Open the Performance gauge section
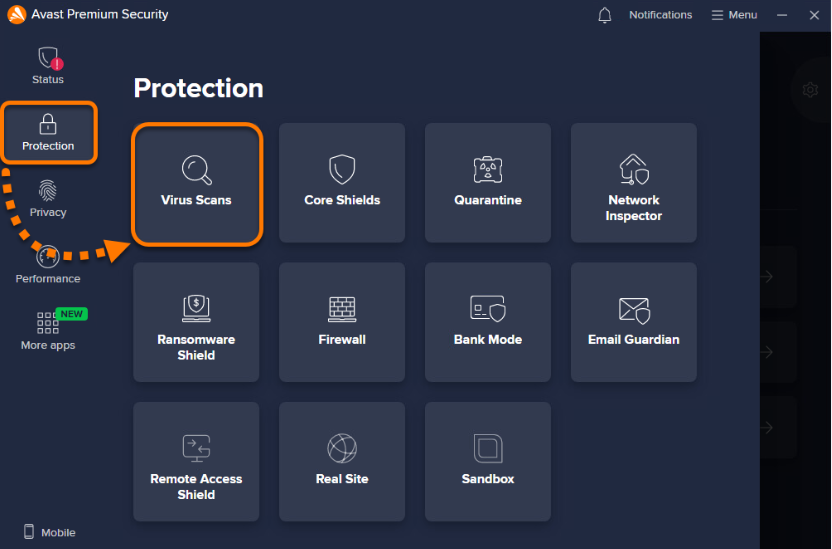This screenshot has height=549, width=832. (48, 265)
